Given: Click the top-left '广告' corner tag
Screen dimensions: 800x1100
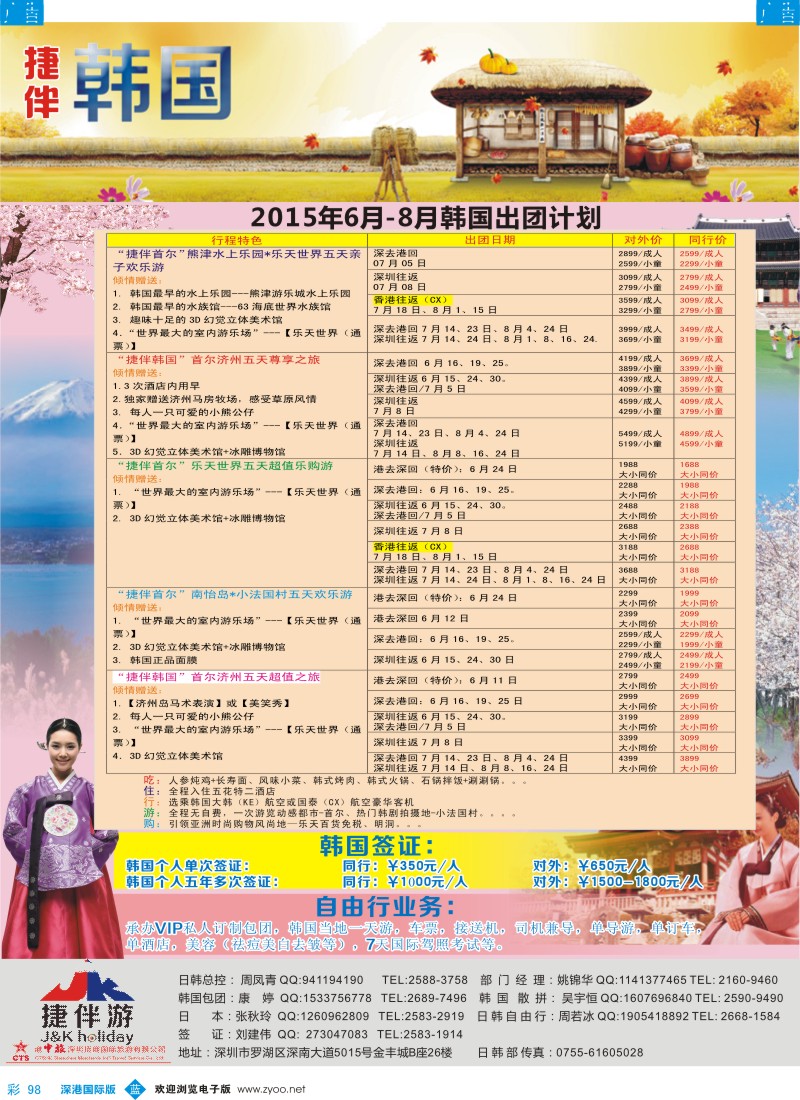Looking at the screenshot, I should point(22,11).
